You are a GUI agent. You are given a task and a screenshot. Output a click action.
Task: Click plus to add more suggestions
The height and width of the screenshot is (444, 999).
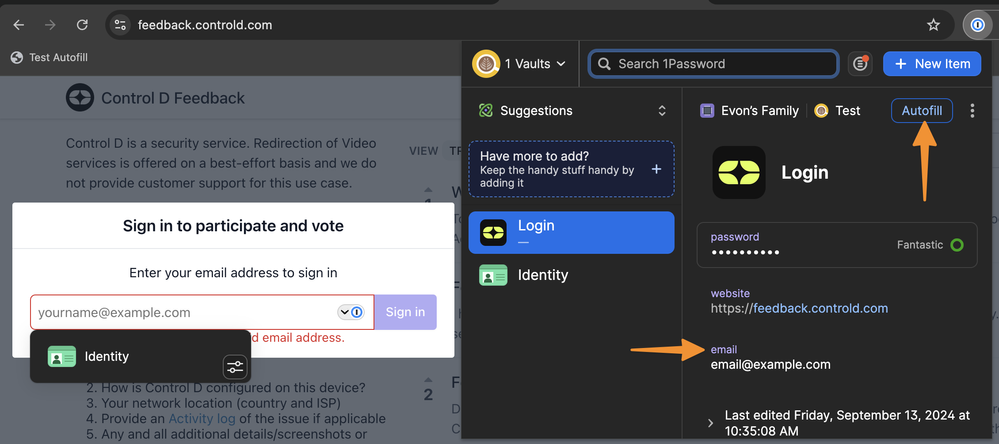(657, 169)
